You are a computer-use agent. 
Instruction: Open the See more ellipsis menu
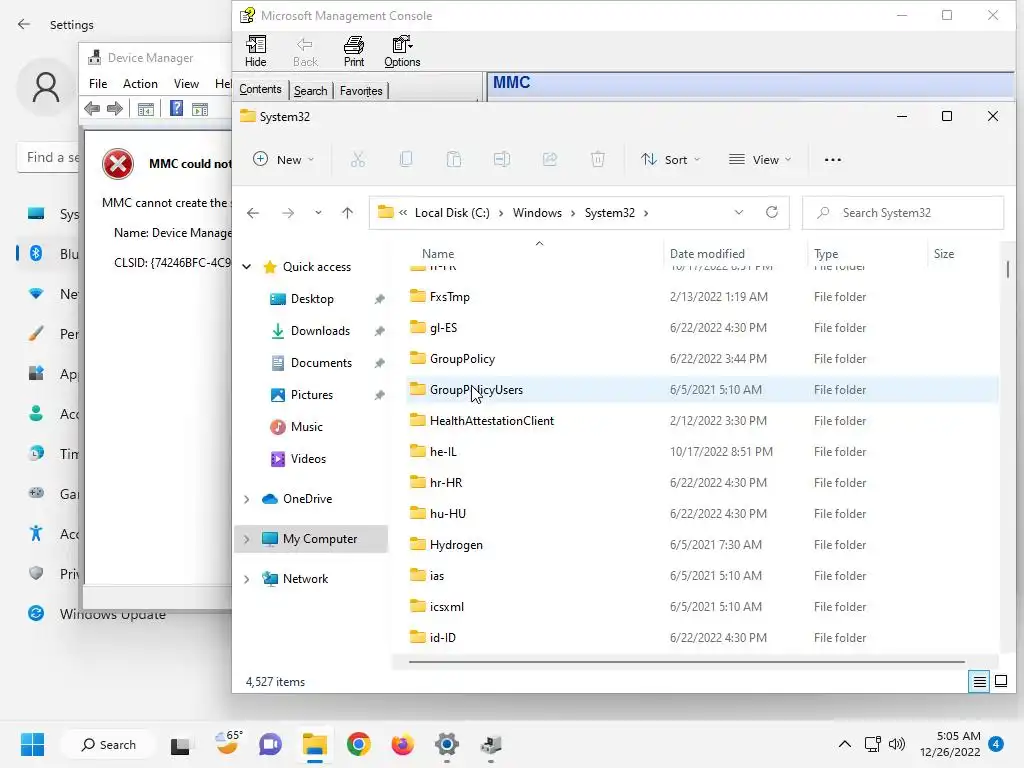833,159
